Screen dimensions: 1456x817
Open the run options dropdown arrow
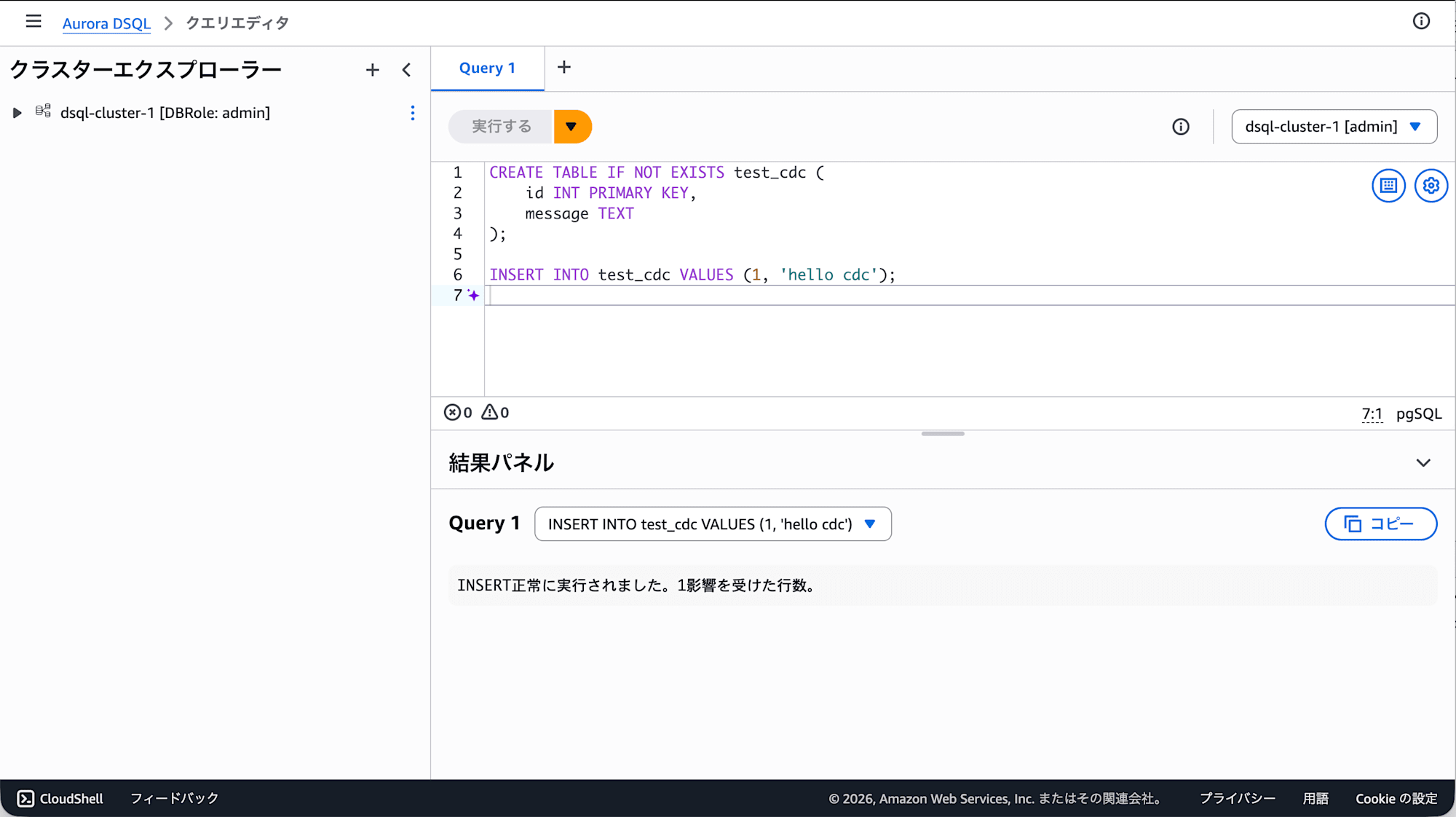click(x=572, y=127)
